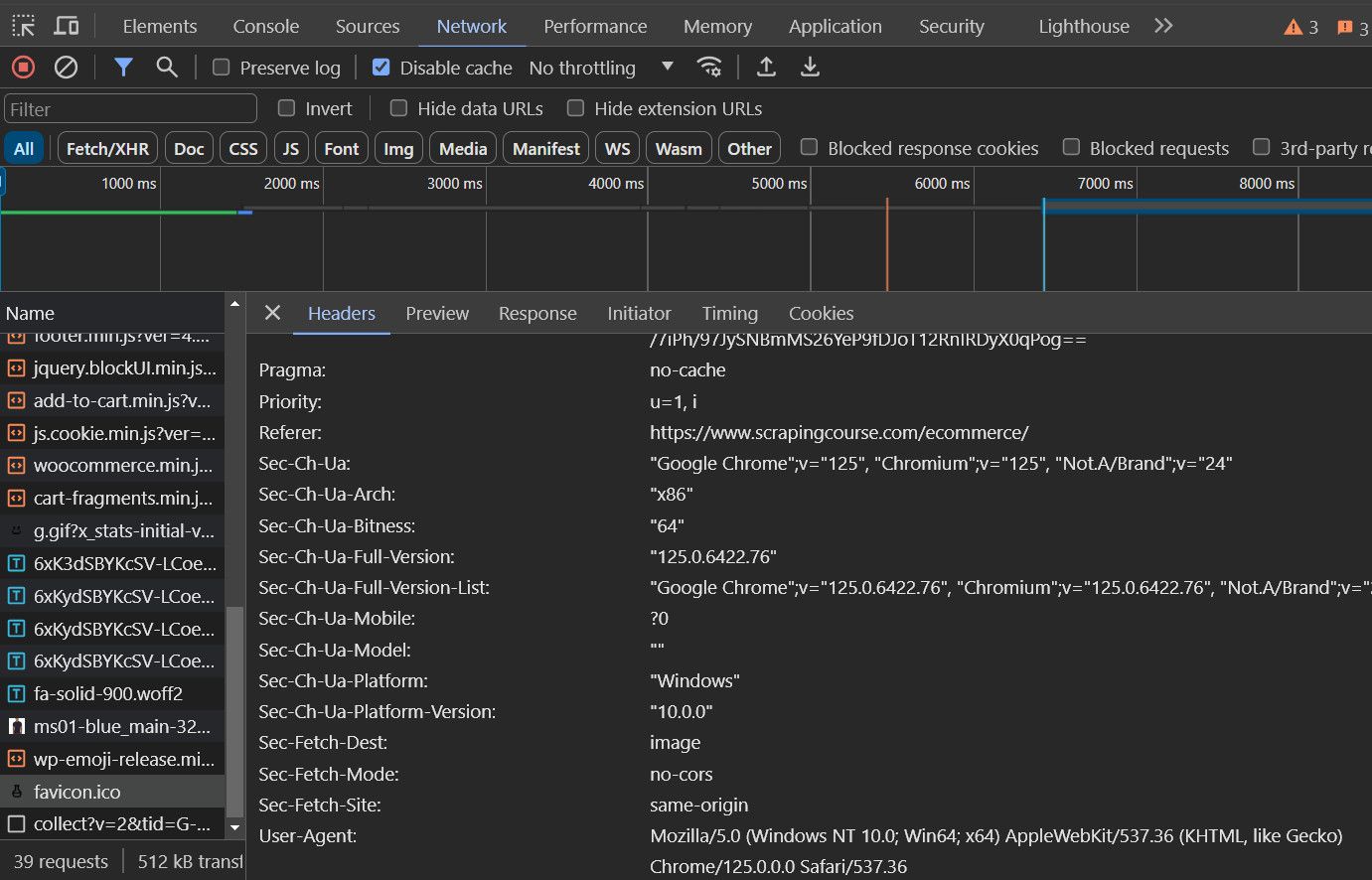The width and height of the screenshot is (1372, 880).
Task: Check Hide data URLs
Action: pos(398,108)
